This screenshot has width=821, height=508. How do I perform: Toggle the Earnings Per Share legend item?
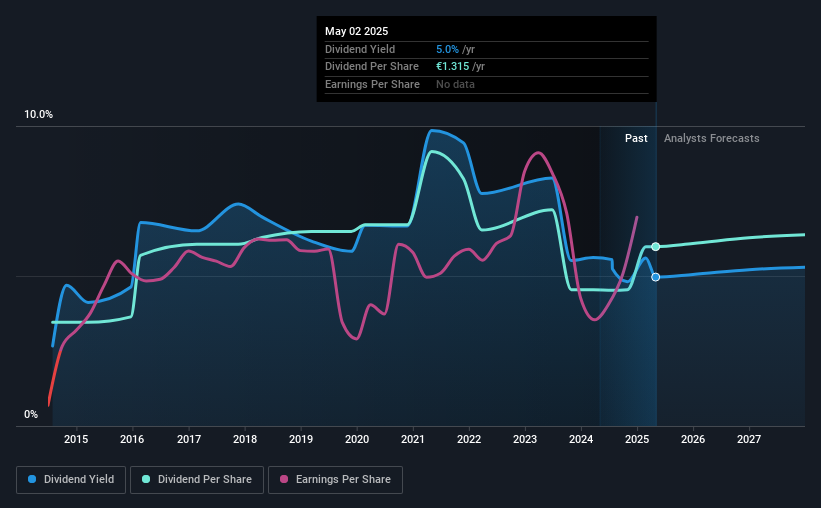click(x=335, y=480)
